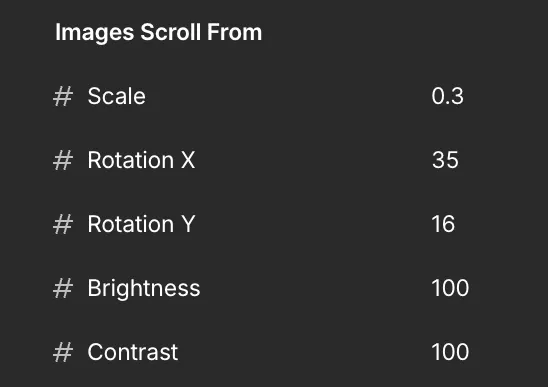
Task: Click the number icon beside Contrast
Action: (x=63, y=352)
